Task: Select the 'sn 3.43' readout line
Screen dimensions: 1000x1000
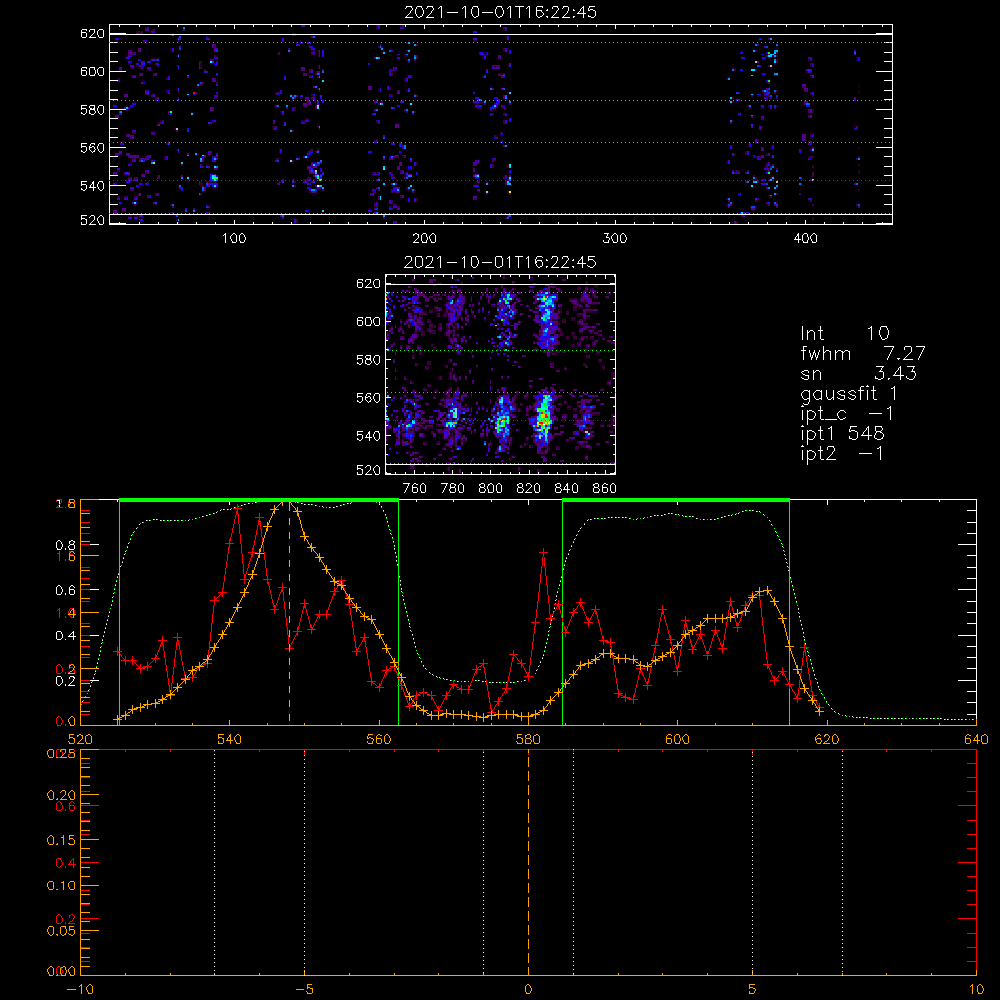Action: click(x=858, y=373)
